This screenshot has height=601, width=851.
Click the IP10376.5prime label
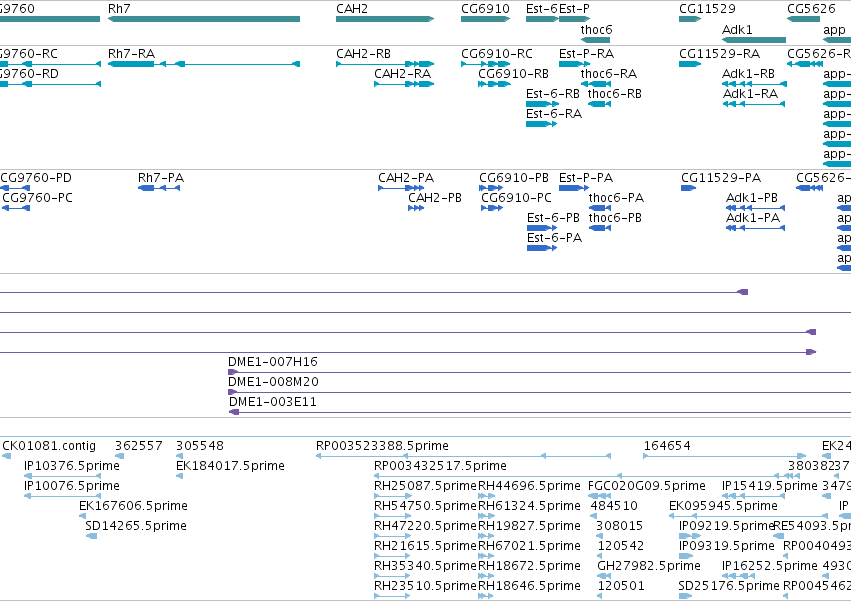click(72, 466)
